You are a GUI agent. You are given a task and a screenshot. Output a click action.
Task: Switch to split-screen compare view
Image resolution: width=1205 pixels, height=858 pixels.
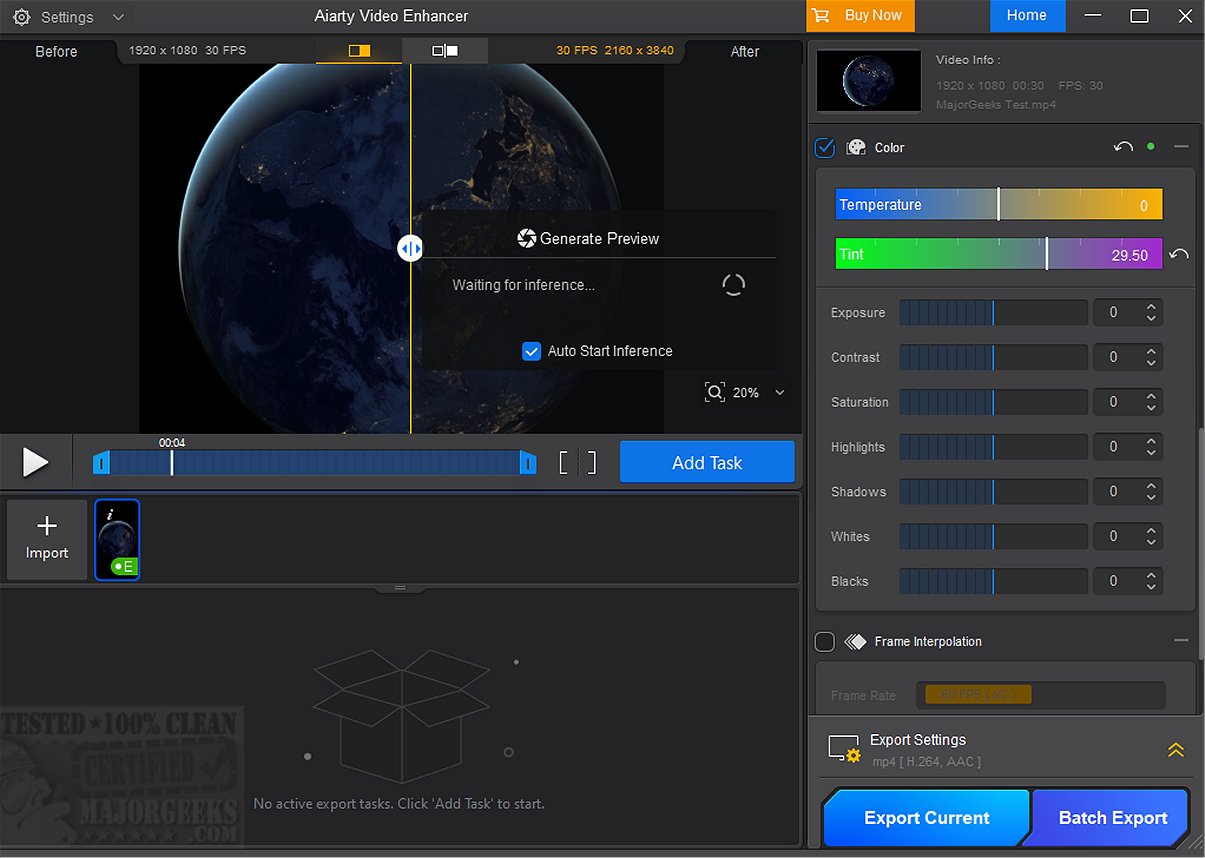(359, 50)
